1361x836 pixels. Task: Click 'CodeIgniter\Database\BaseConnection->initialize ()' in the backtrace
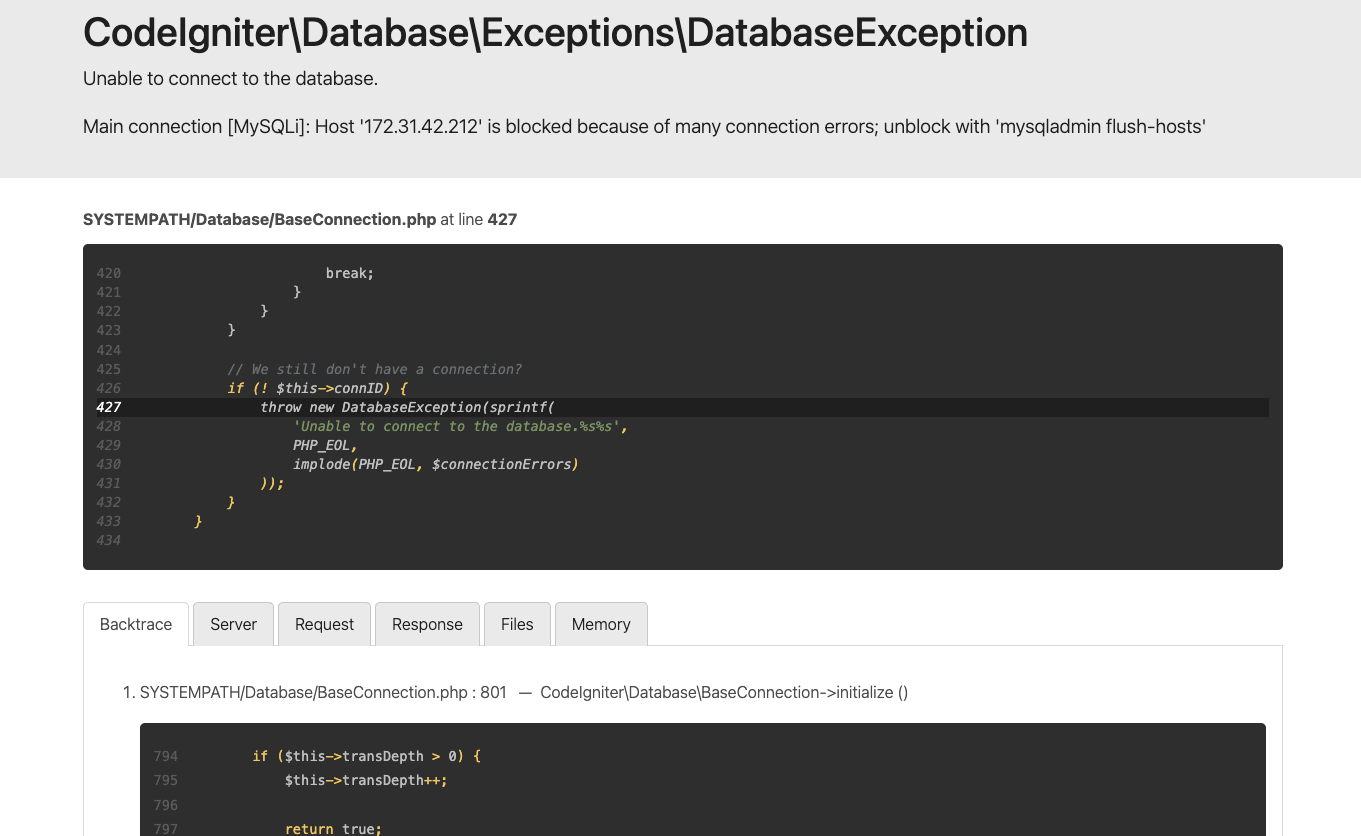pyautogui.click(x=724, y=692)
